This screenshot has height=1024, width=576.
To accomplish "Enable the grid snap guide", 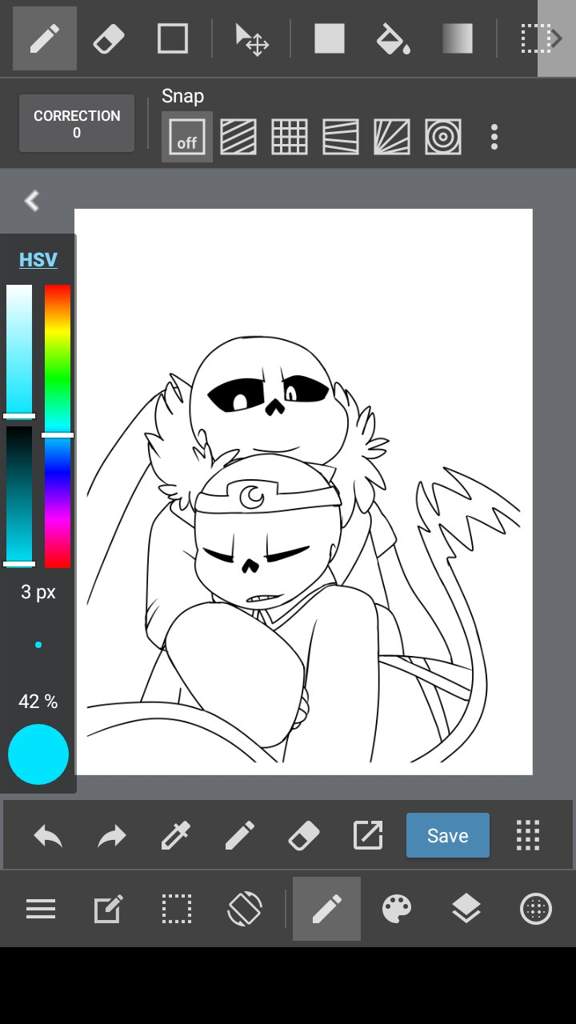I will point(289,136).
